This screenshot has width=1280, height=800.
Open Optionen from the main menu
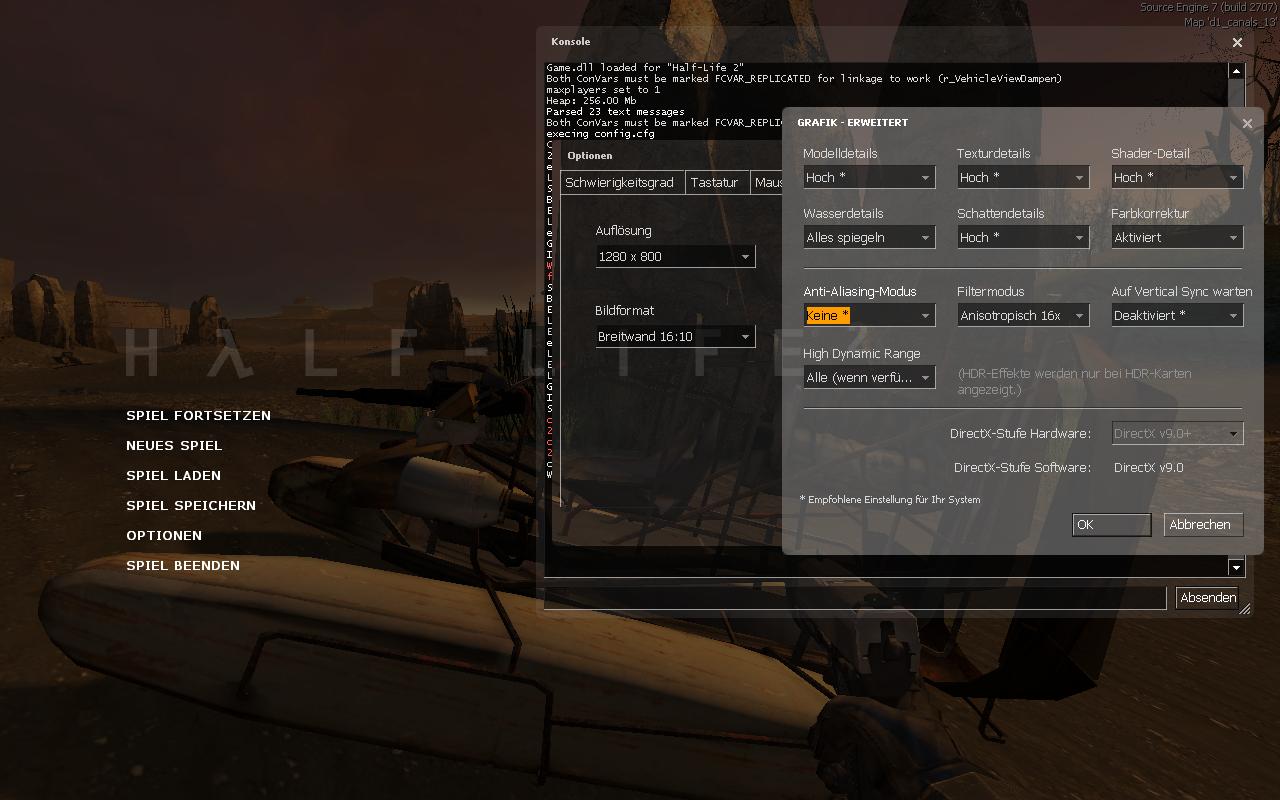pos(164,535)
